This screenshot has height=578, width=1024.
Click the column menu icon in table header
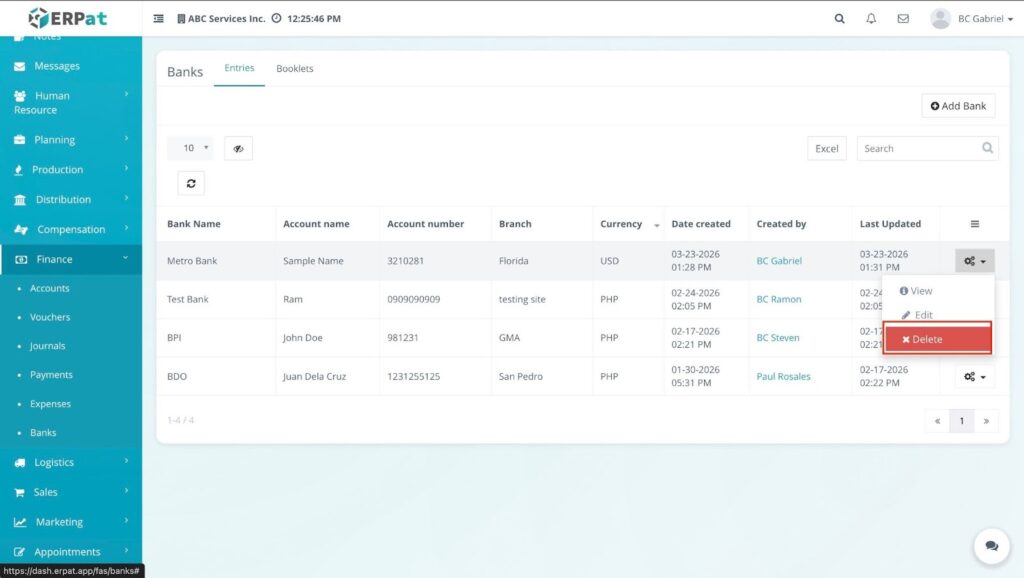pos(975,224)
